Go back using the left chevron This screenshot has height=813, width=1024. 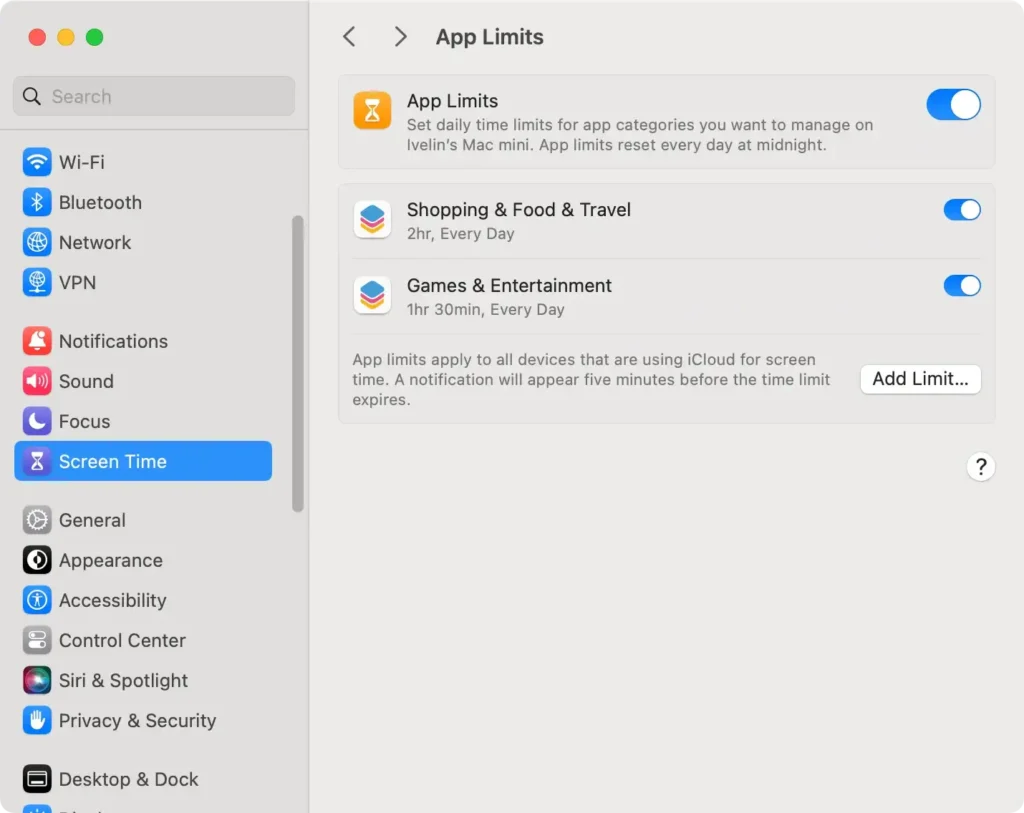349,37
